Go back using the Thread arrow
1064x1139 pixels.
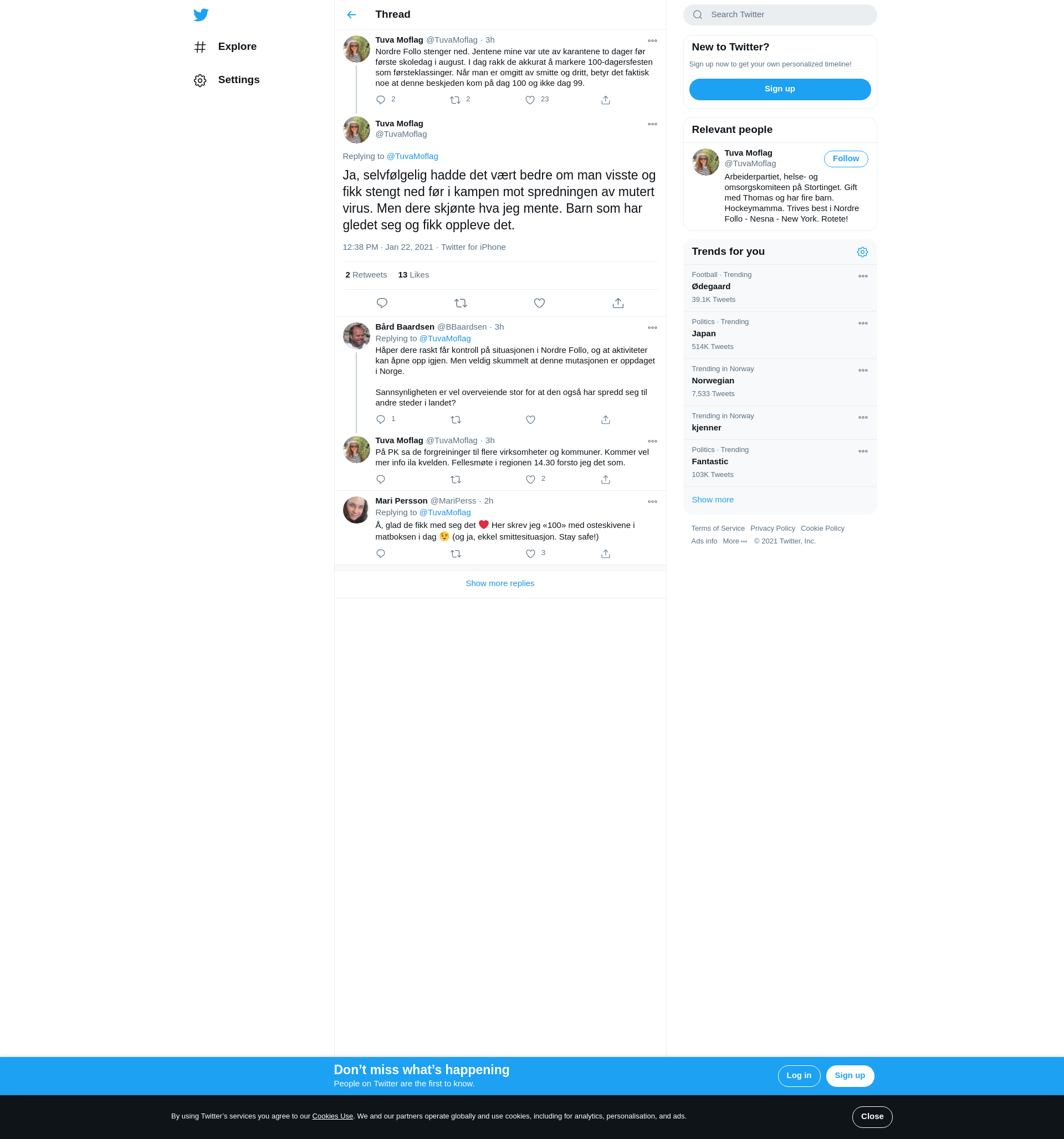(x=351, y=15)
